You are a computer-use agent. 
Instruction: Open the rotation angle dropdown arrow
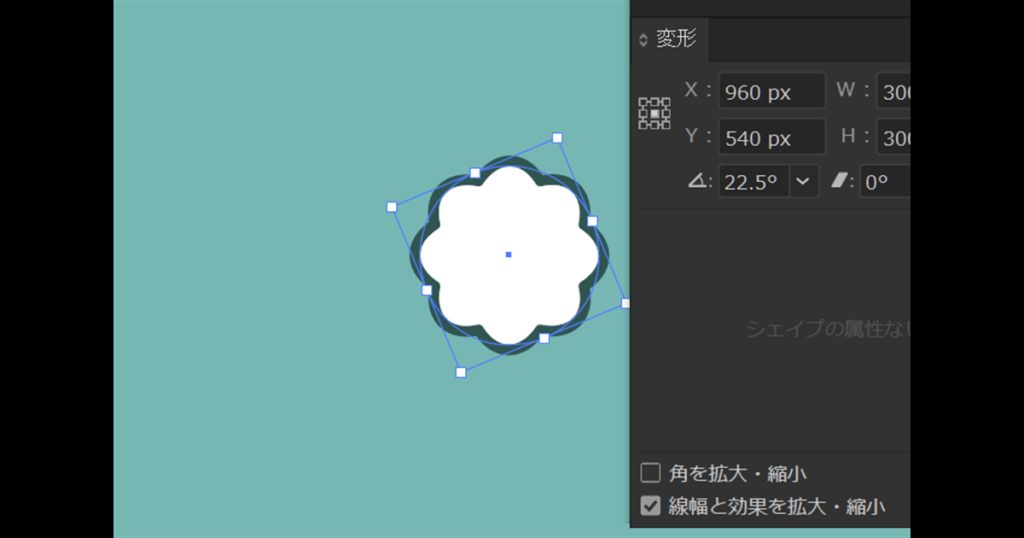[x=803, y=182]
